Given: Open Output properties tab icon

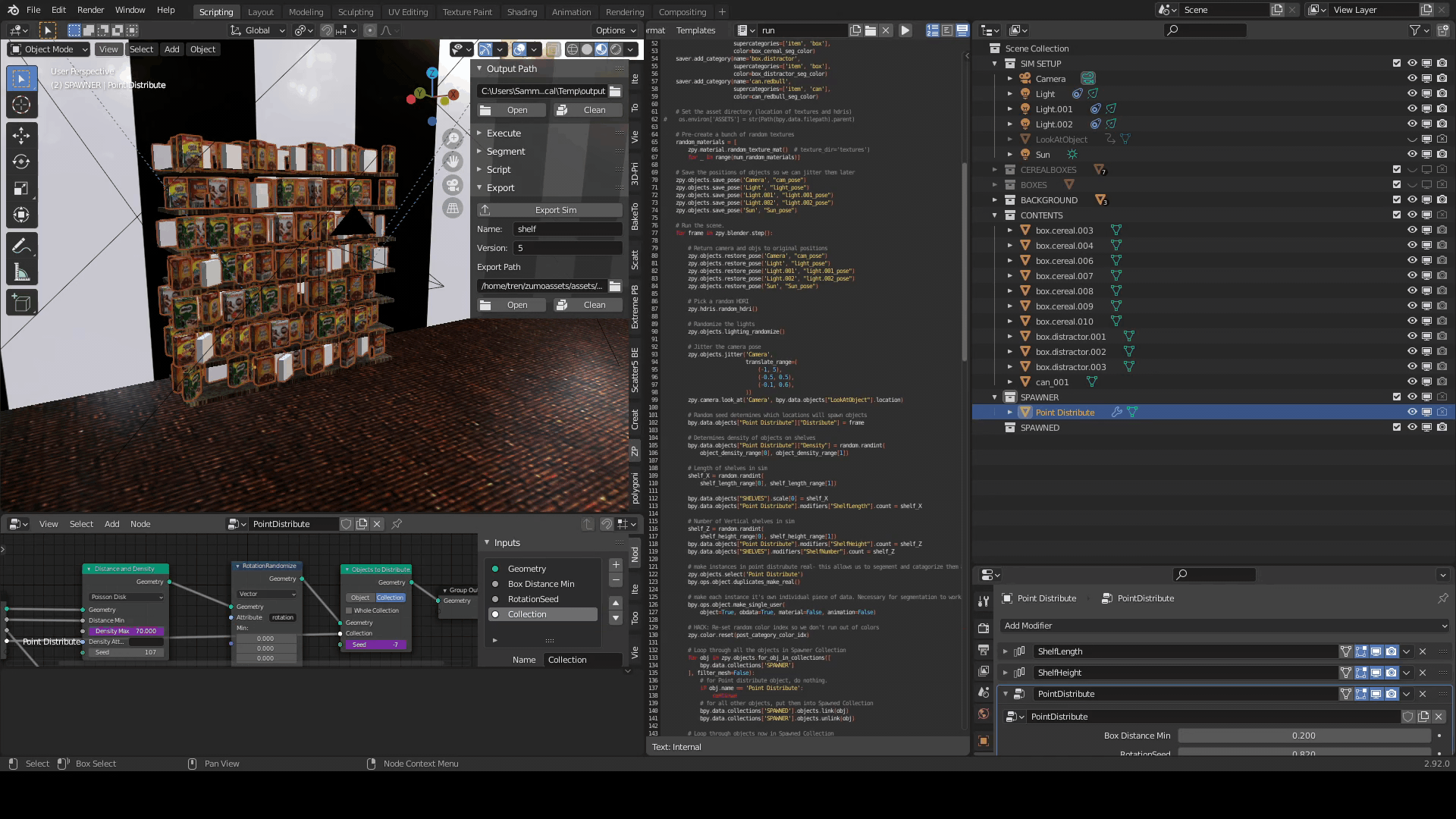Looking at the screenshot, I should click(984, 650).
